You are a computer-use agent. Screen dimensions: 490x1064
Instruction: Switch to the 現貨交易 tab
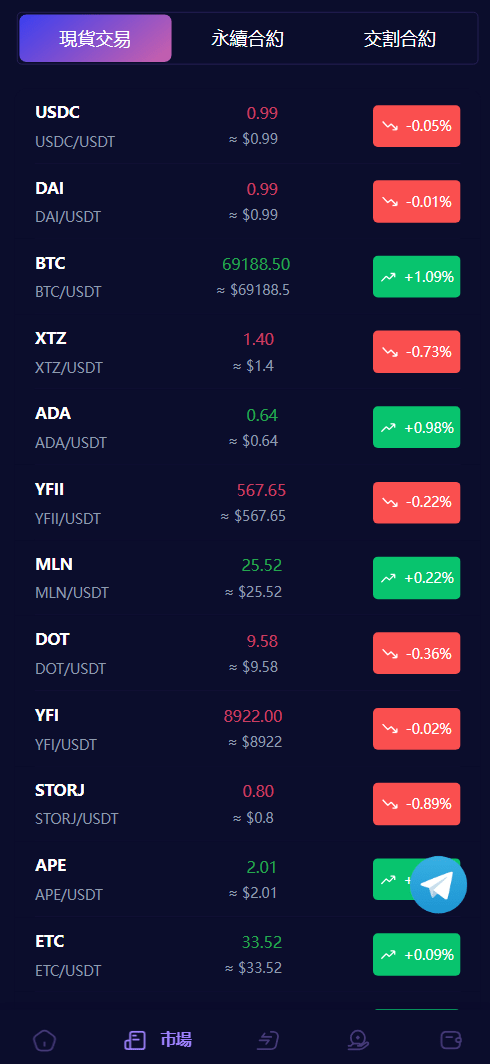pos(96,39)
